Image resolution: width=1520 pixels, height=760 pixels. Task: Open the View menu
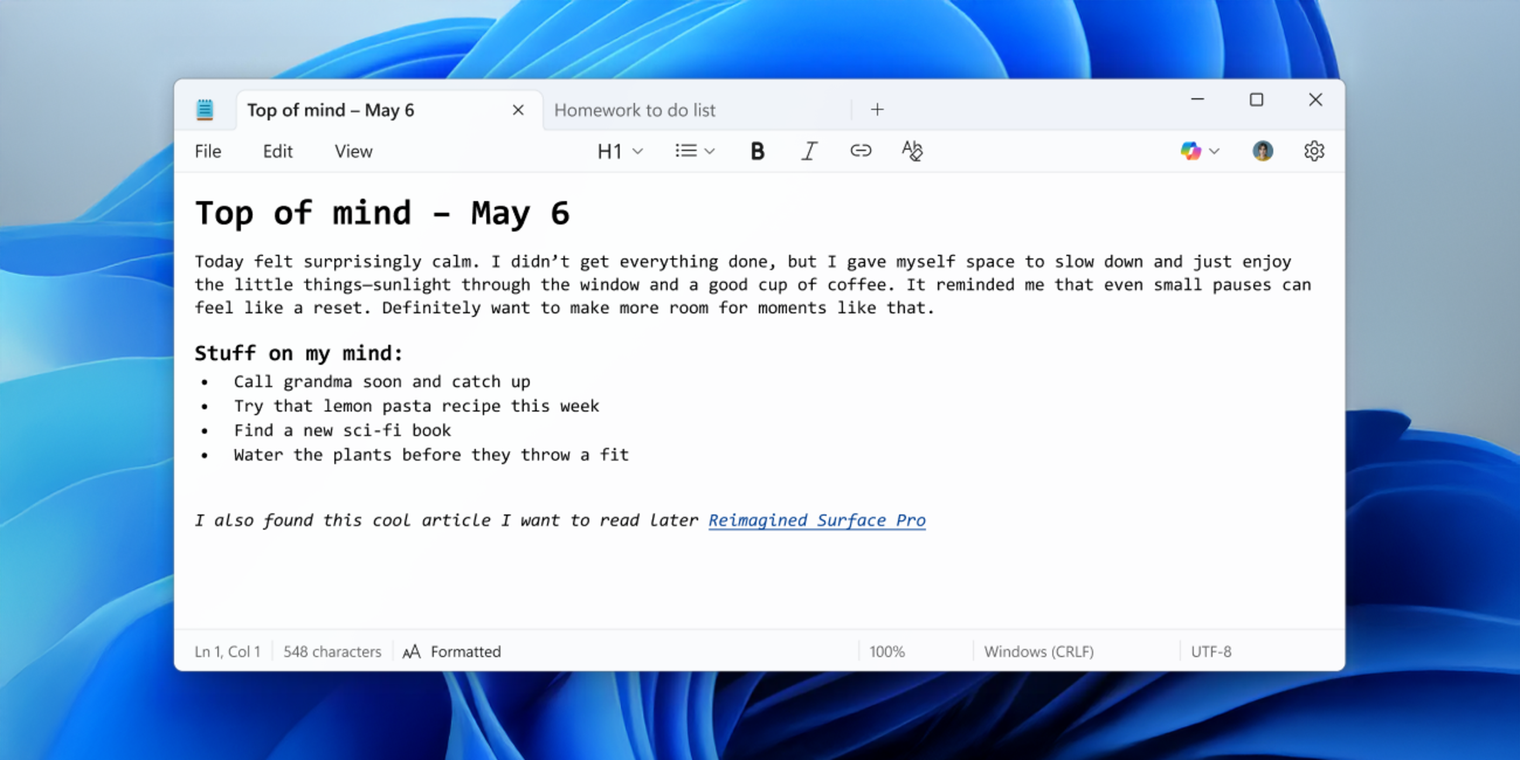point(353,151)
